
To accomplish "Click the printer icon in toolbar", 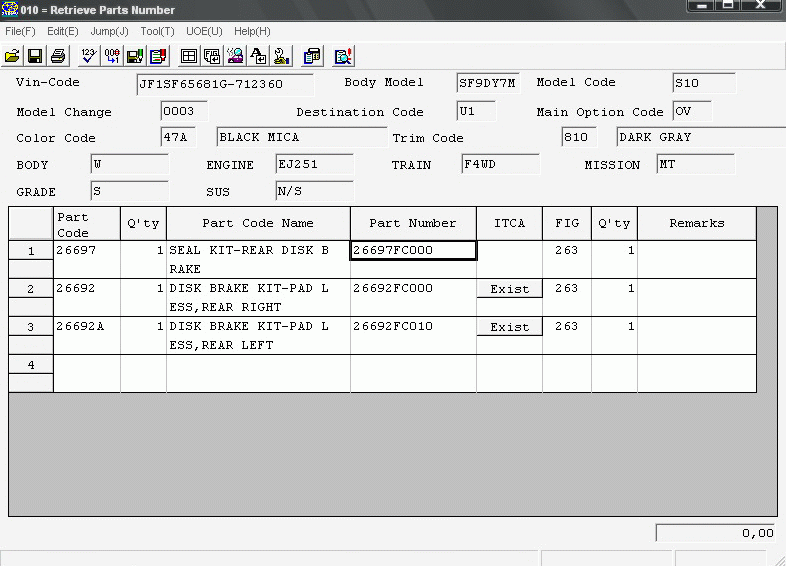I will tap(58, 56).
